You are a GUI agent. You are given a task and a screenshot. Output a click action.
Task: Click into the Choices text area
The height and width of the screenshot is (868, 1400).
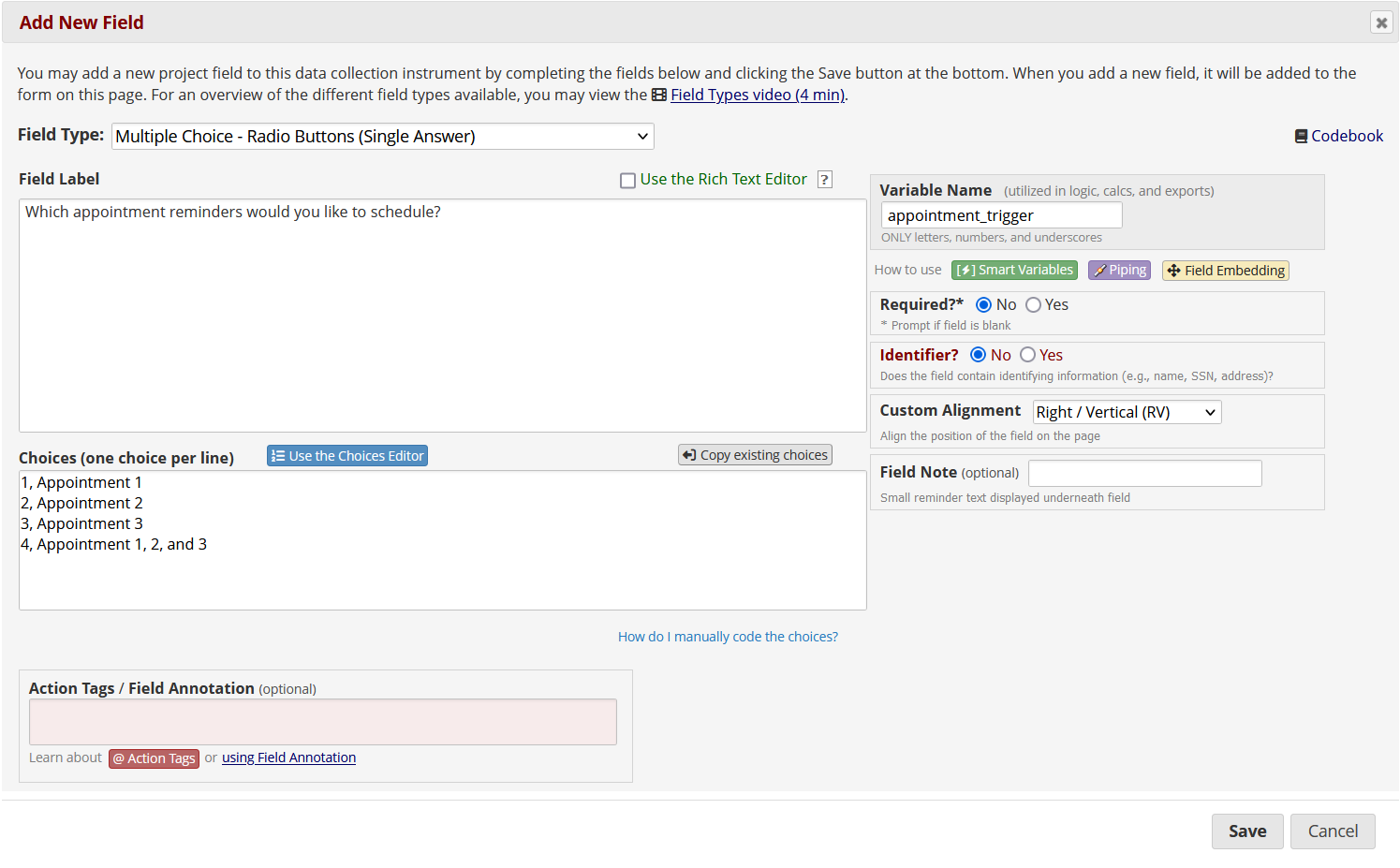[442, 540]
